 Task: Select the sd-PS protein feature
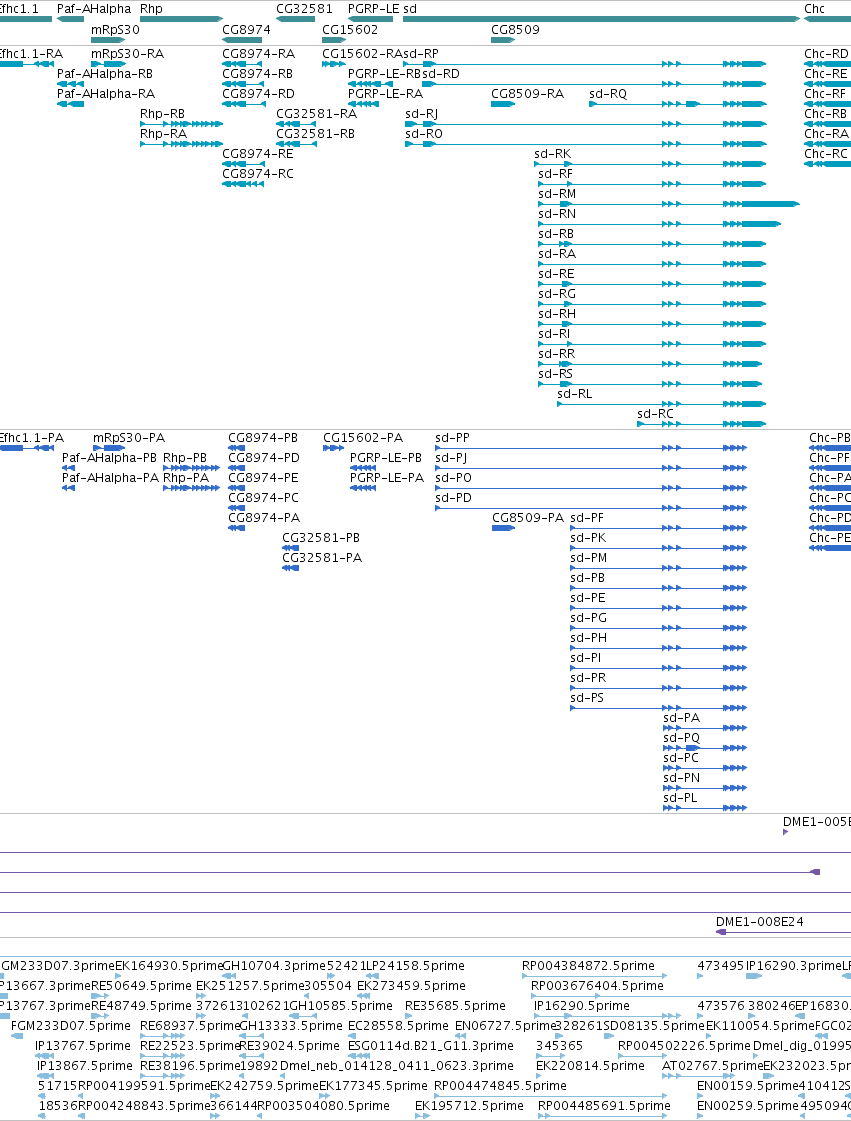click(x=659, y=708)
